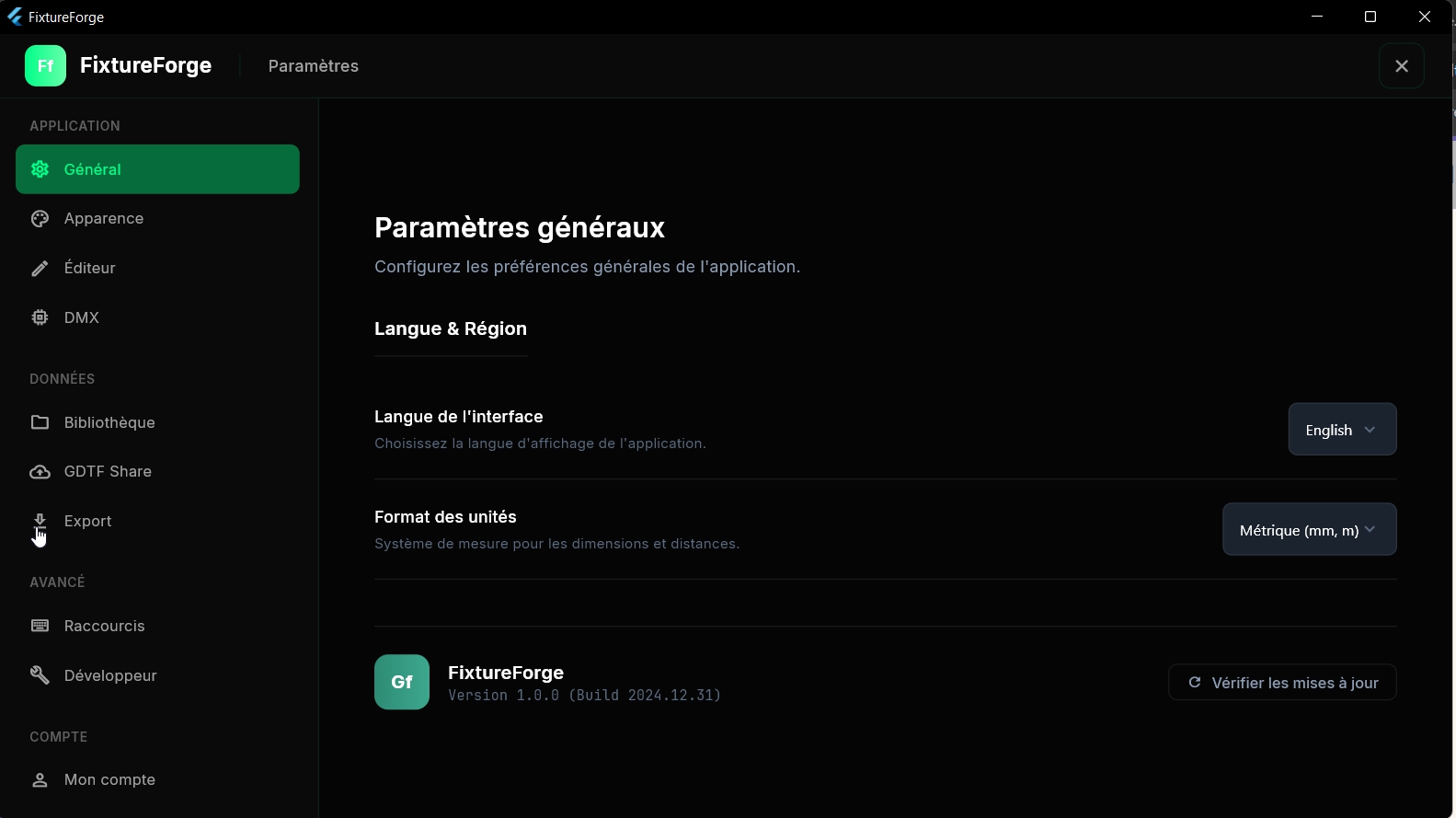1456x818 pixels.
Task: Click the Langue de l'interface label
Action: pos(459,417)
